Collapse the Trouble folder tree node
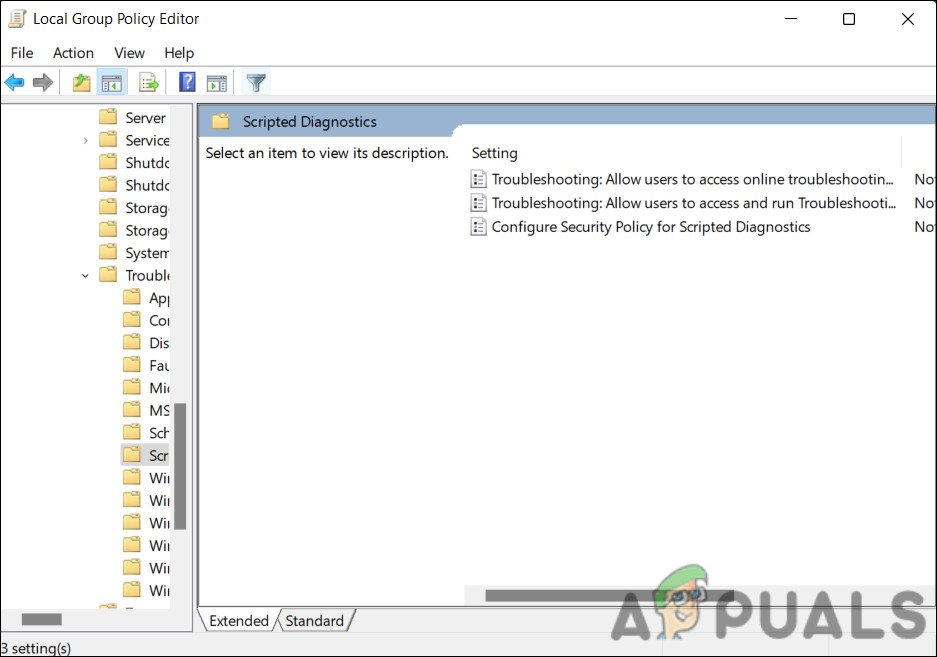The image size is (937, 657). [85, 276]
